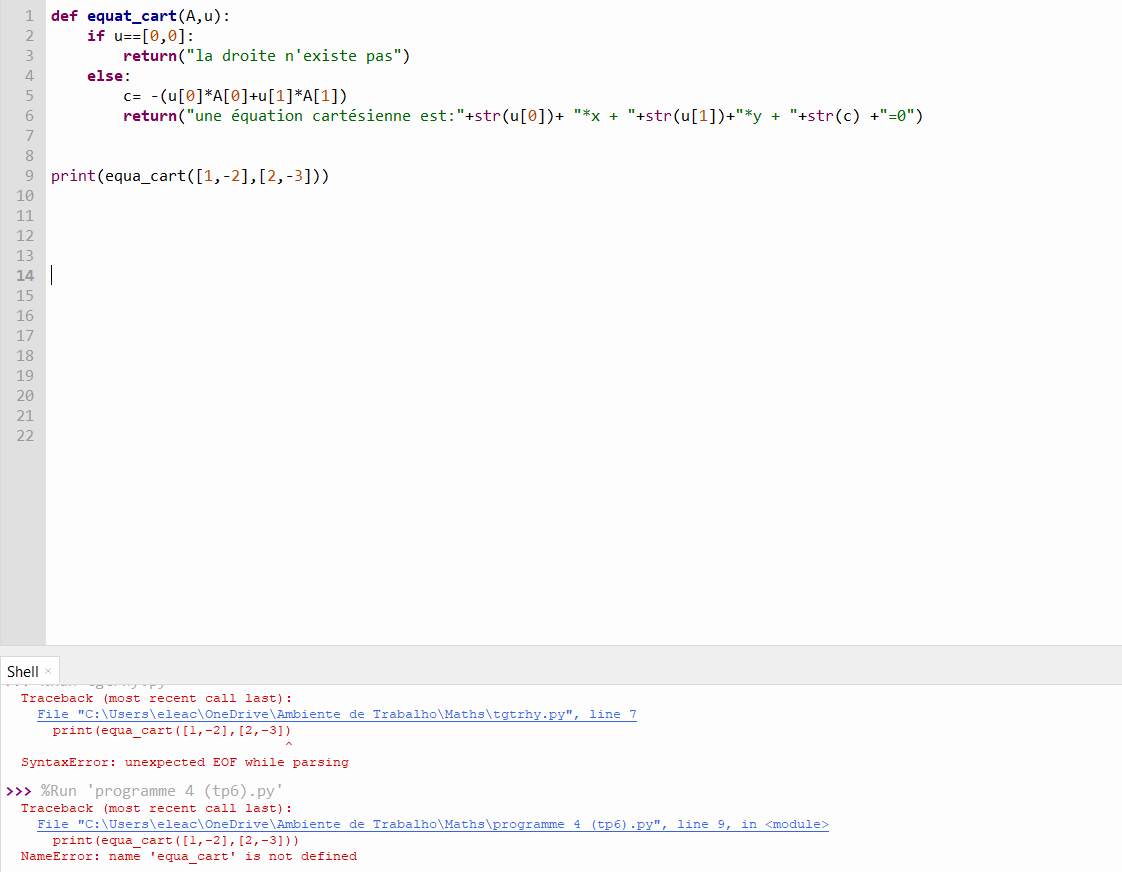Click line number 22 in the gutter
This screenshot has height=872, width=1122.
pos(25,436)
